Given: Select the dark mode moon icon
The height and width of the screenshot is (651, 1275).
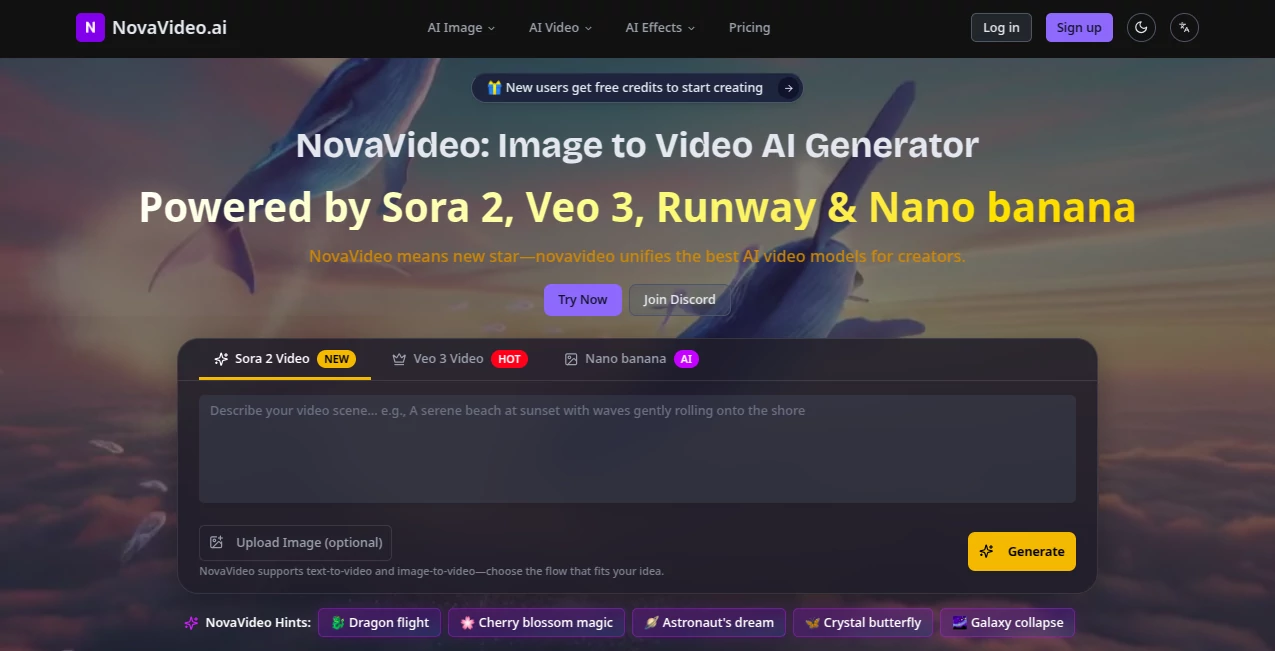Looking at the screenshot, I should 1141,27.
